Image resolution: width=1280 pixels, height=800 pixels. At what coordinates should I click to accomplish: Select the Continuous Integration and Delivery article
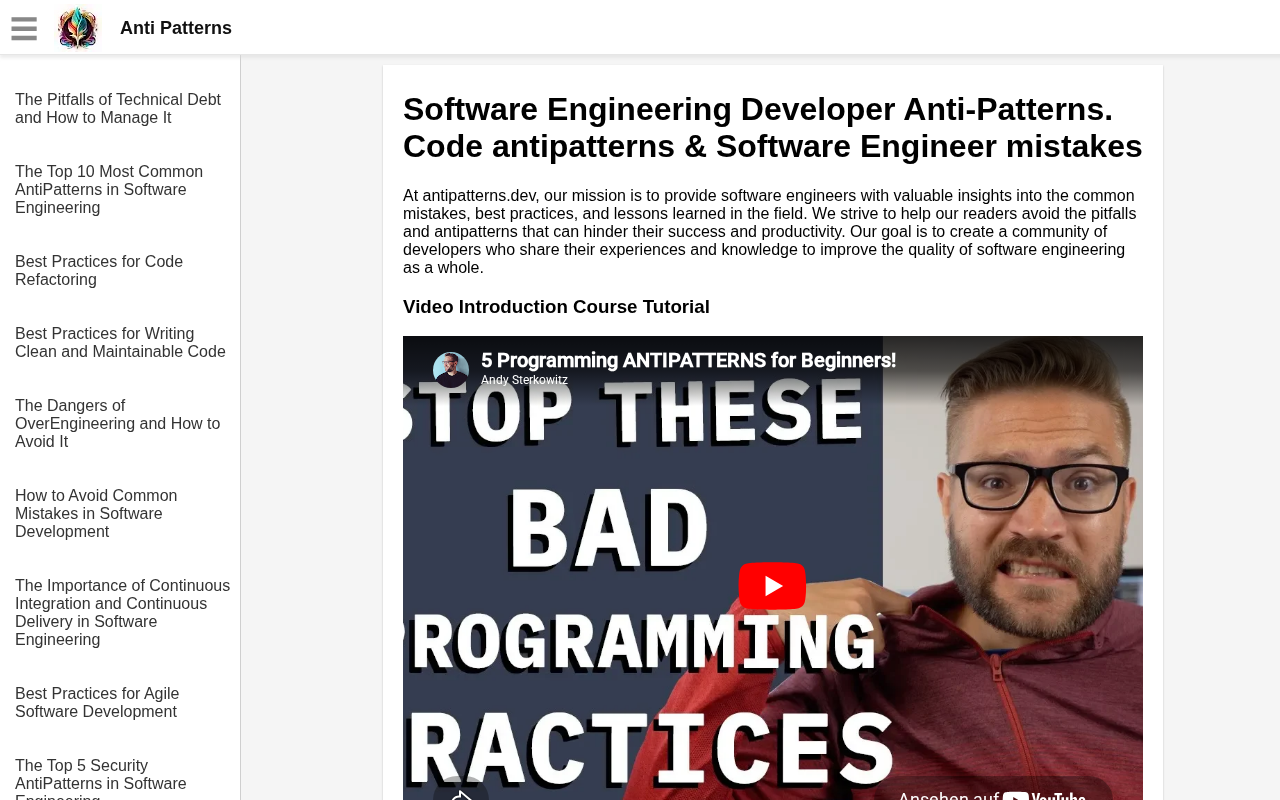point(122,612)
